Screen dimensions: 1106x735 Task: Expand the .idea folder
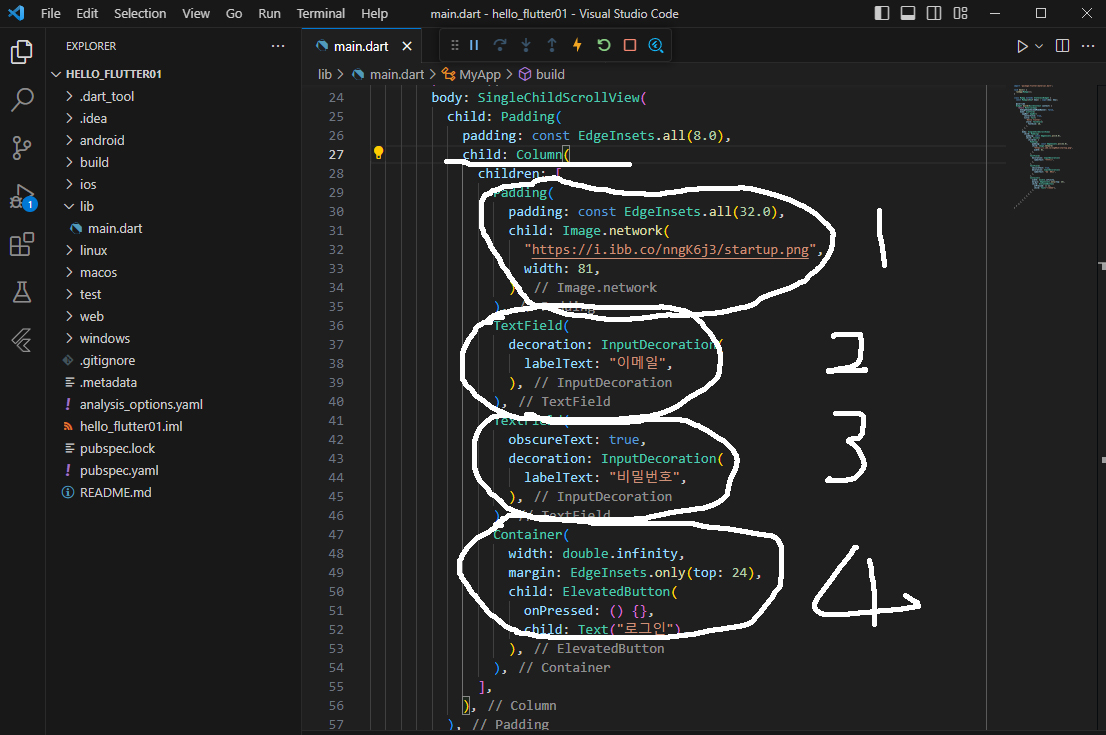174,118
